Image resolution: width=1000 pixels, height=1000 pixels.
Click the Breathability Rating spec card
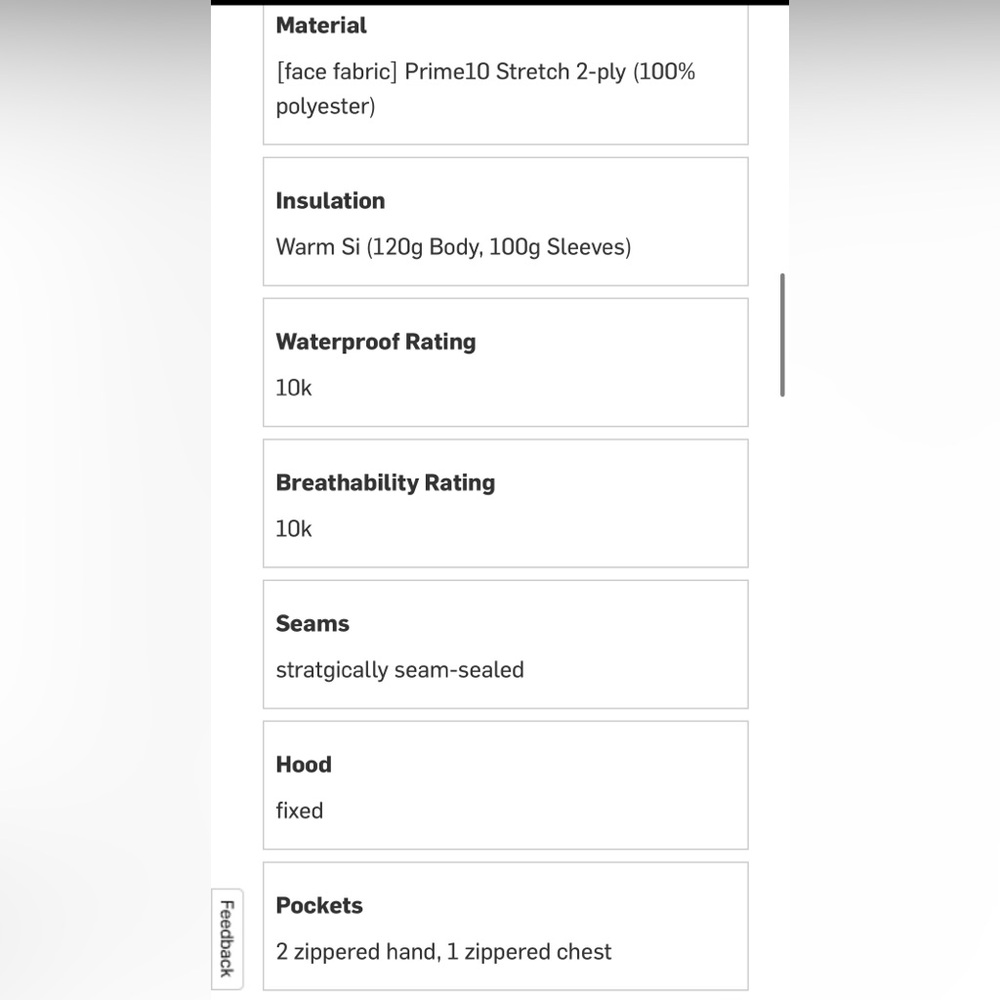click(x=506, y=504)
